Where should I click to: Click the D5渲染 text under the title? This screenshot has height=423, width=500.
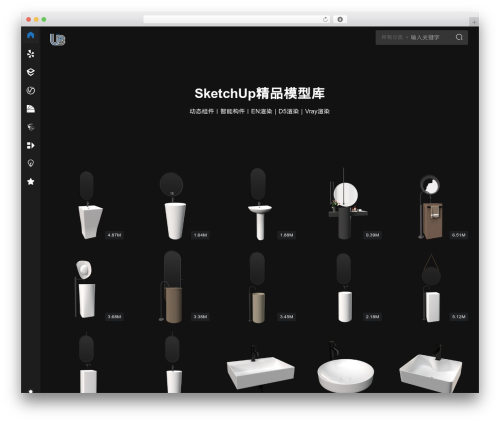click(x=289, y=111)
